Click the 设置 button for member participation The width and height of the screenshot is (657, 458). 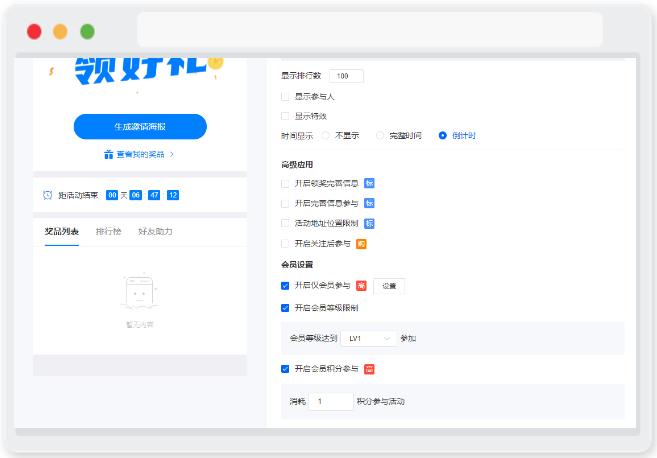click(x=389, y=286)
